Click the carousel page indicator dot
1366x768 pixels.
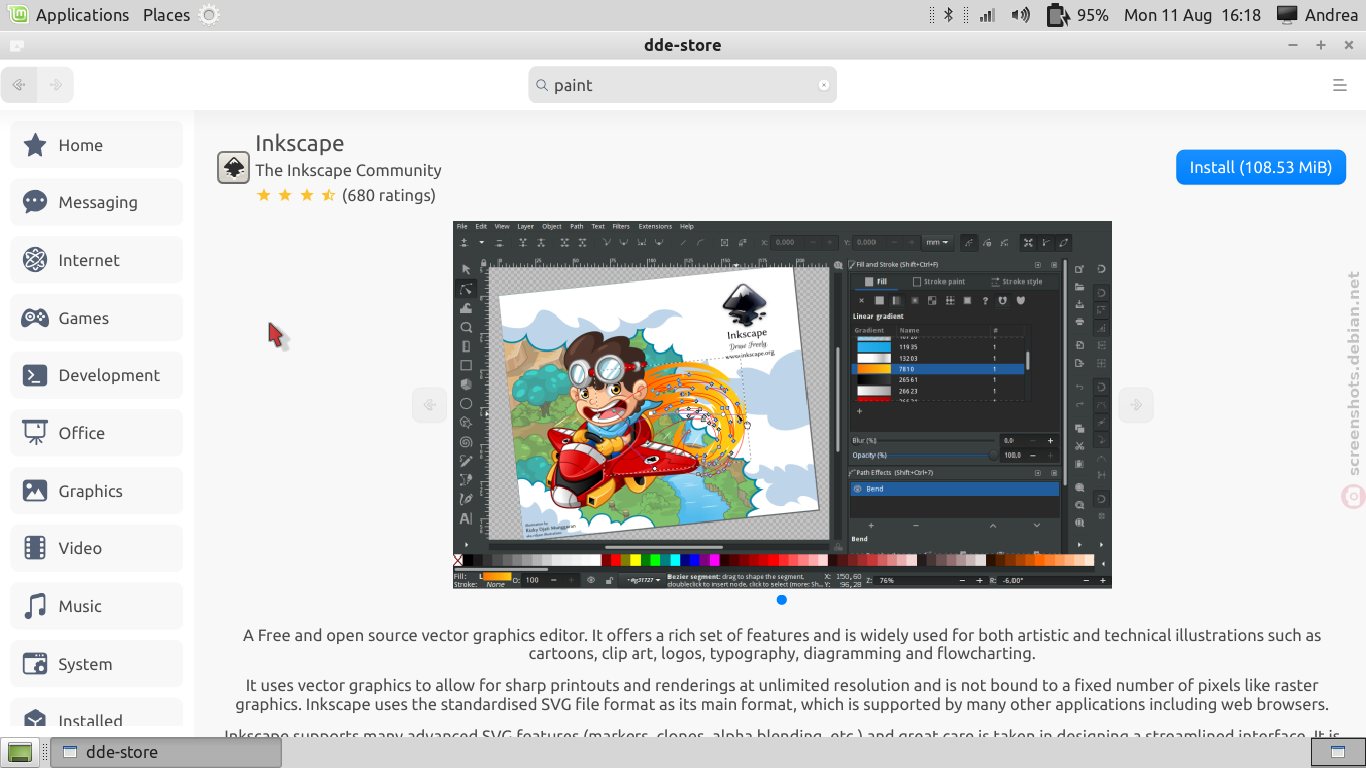pyautogui.click(x=782, y=600)
